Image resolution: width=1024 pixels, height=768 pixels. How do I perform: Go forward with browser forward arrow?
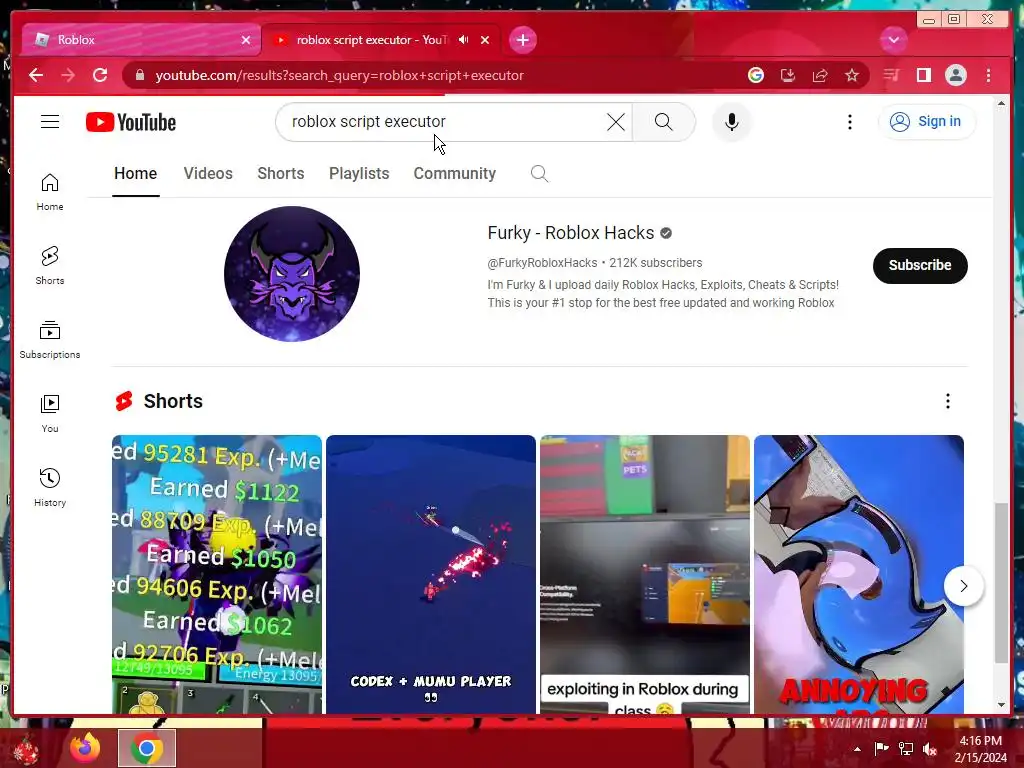[68, 75]
